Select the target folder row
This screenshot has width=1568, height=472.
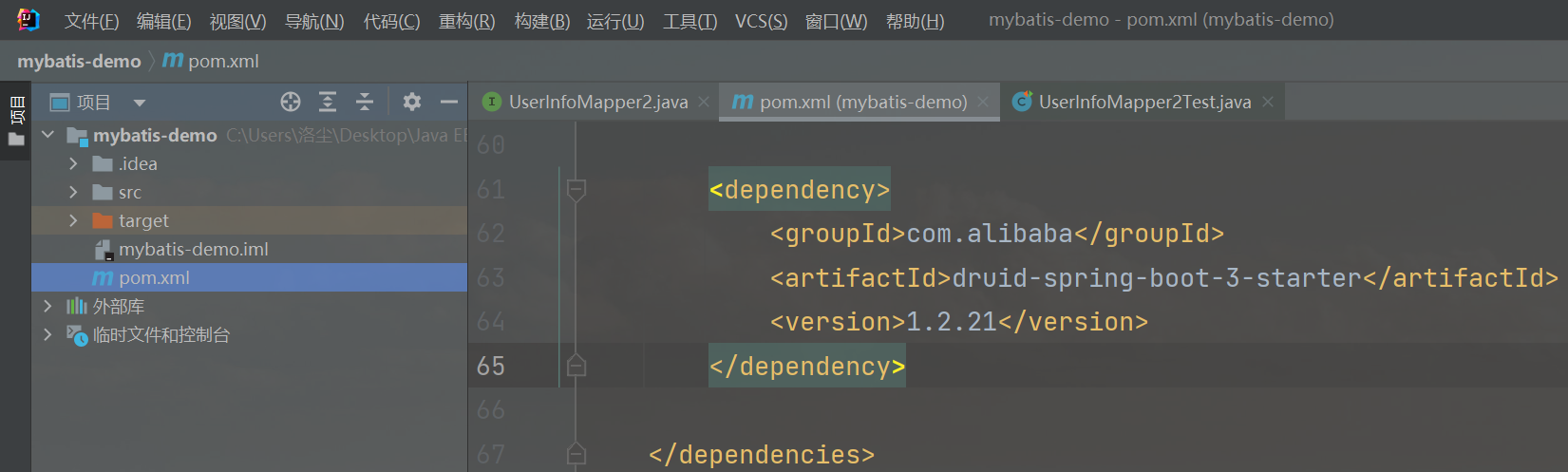point(249,220)
